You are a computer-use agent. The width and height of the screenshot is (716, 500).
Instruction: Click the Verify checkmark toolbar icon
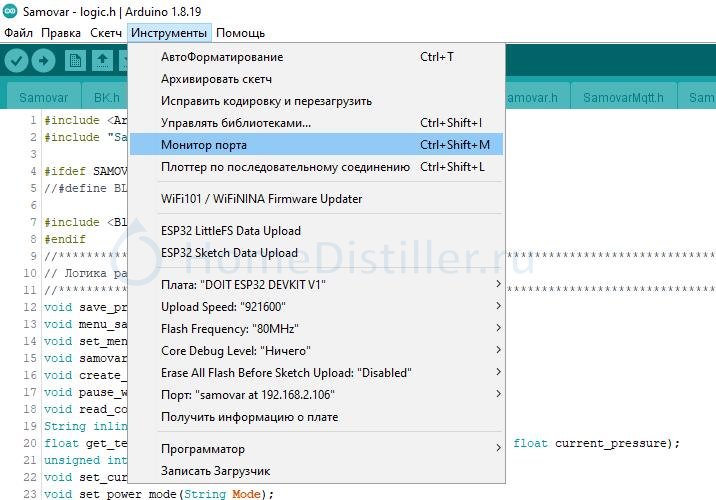pos(16,60)
